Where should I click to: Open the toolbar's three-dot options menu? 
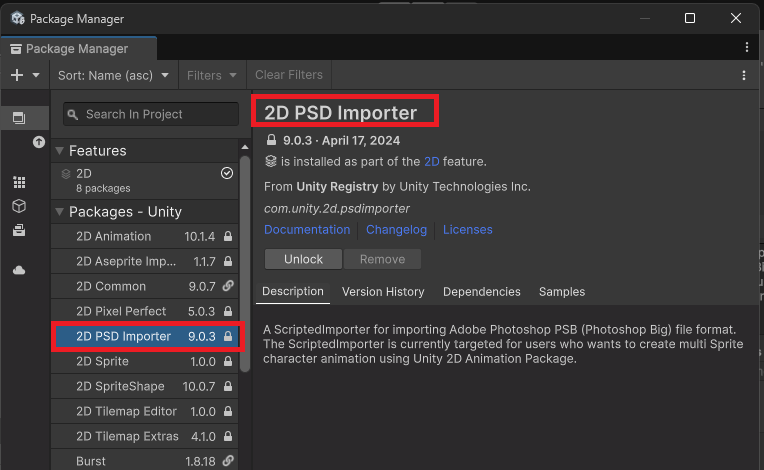pos(744,75)
